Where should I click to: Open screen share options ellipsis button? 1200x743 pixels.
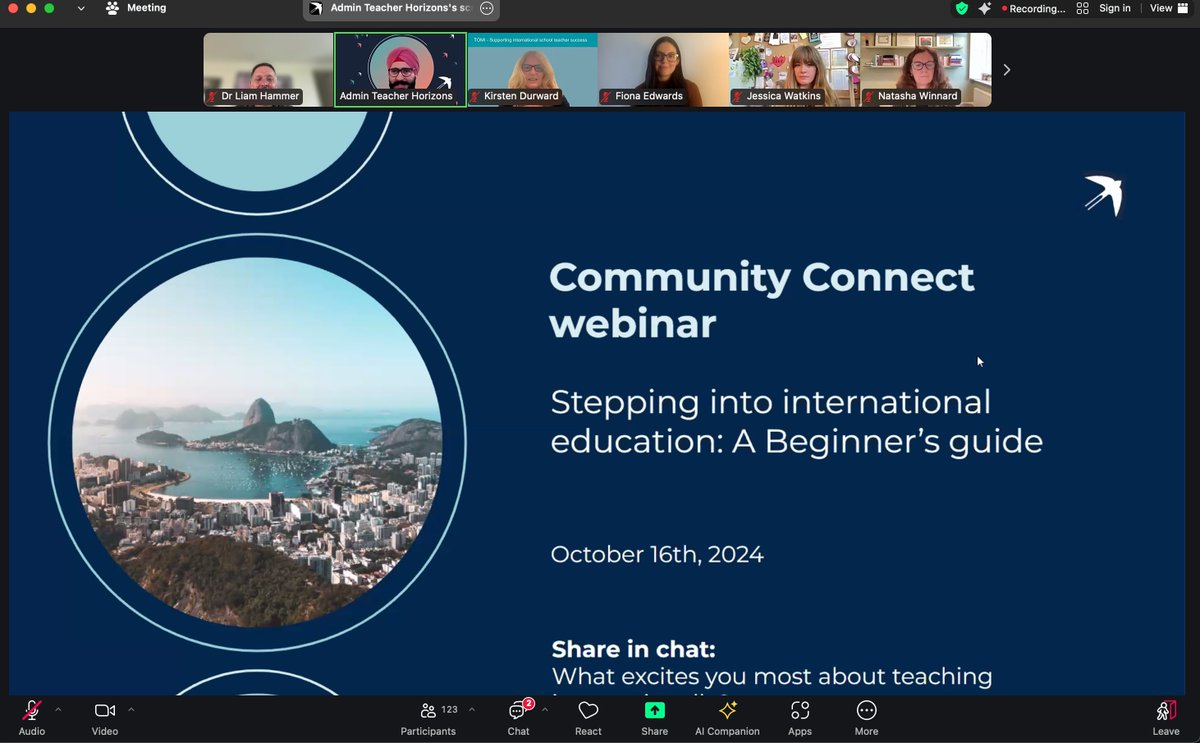(487, 8)
